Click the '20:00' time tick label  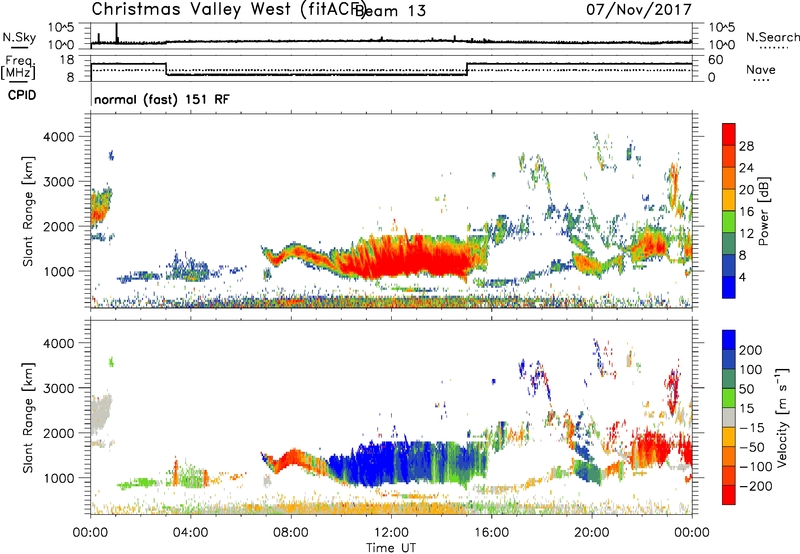coord(591,533)
